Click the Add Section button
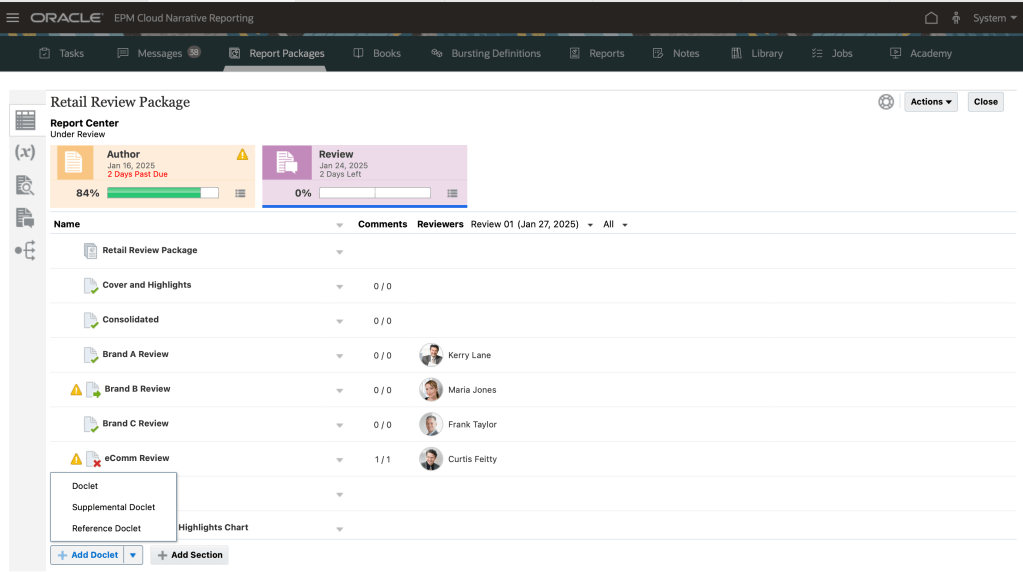1023x572 pixels. (189, 555)
